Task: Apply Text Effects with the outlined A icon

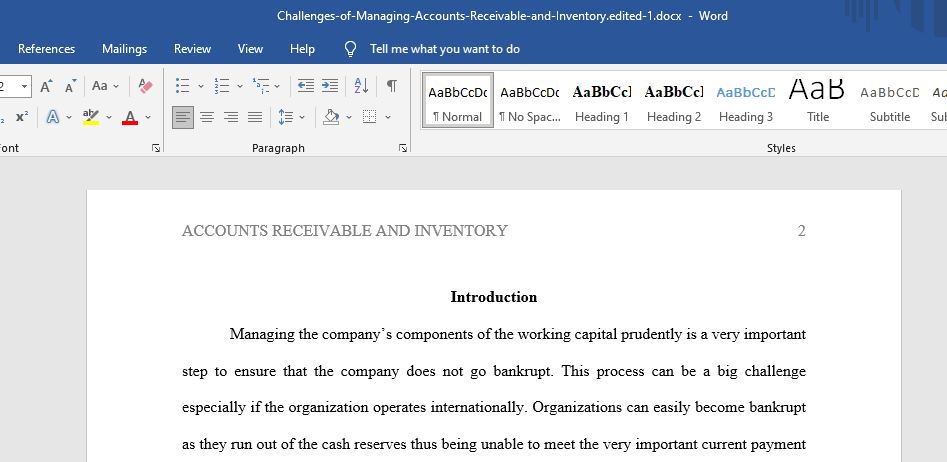Action: 53,117
